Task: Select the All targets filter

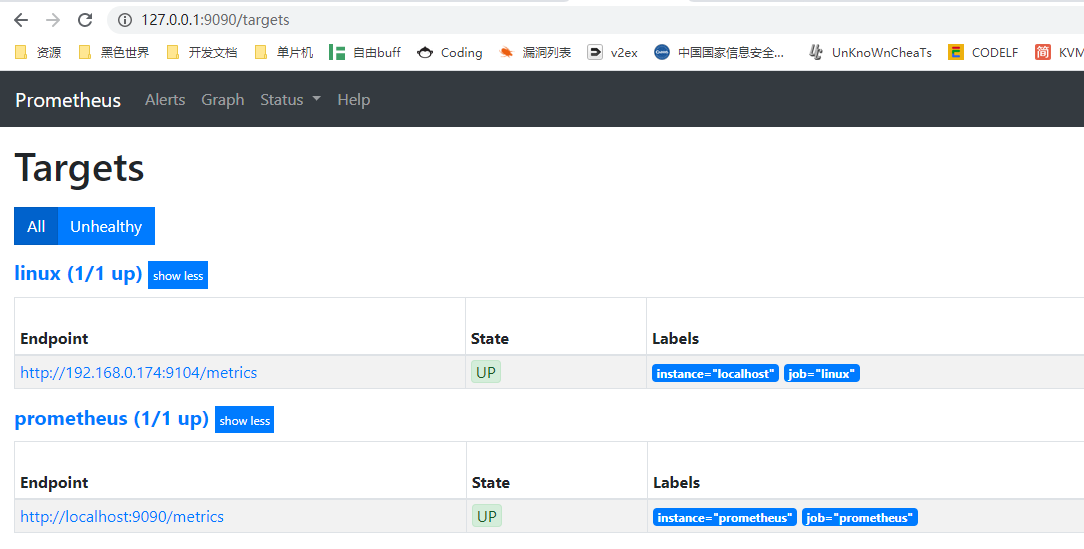Action: pos(36,226)
